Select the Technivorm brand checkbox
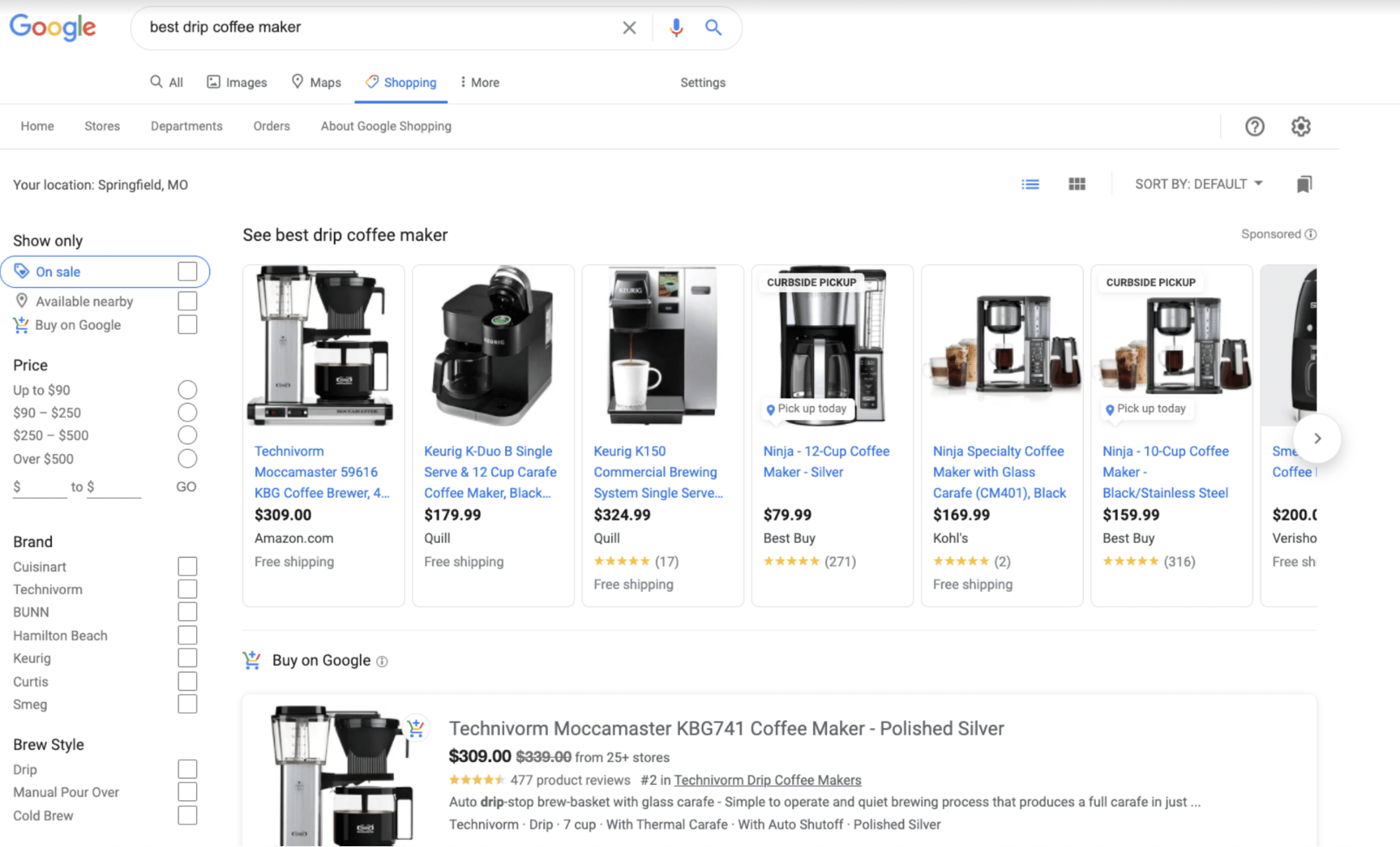Screen dimensions: 1400x847 pos(188,588)
